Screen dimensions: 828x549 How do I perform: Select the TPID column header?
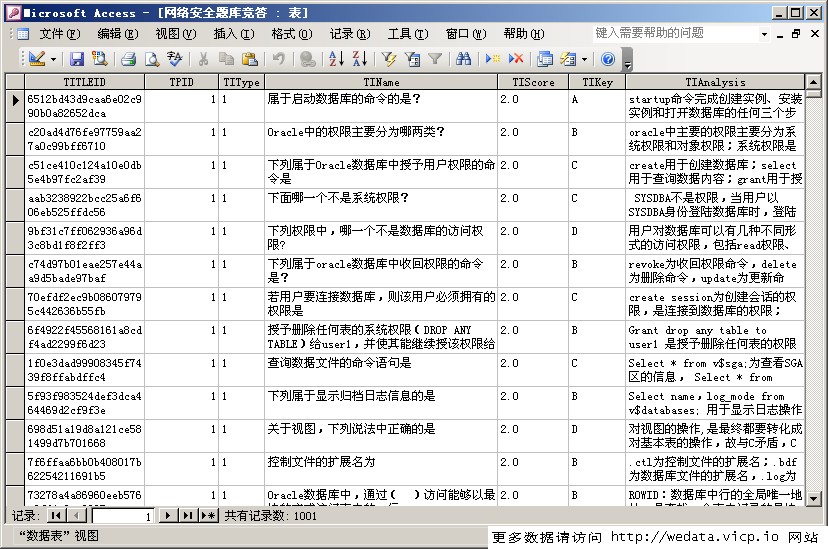(x=182, y=82)
